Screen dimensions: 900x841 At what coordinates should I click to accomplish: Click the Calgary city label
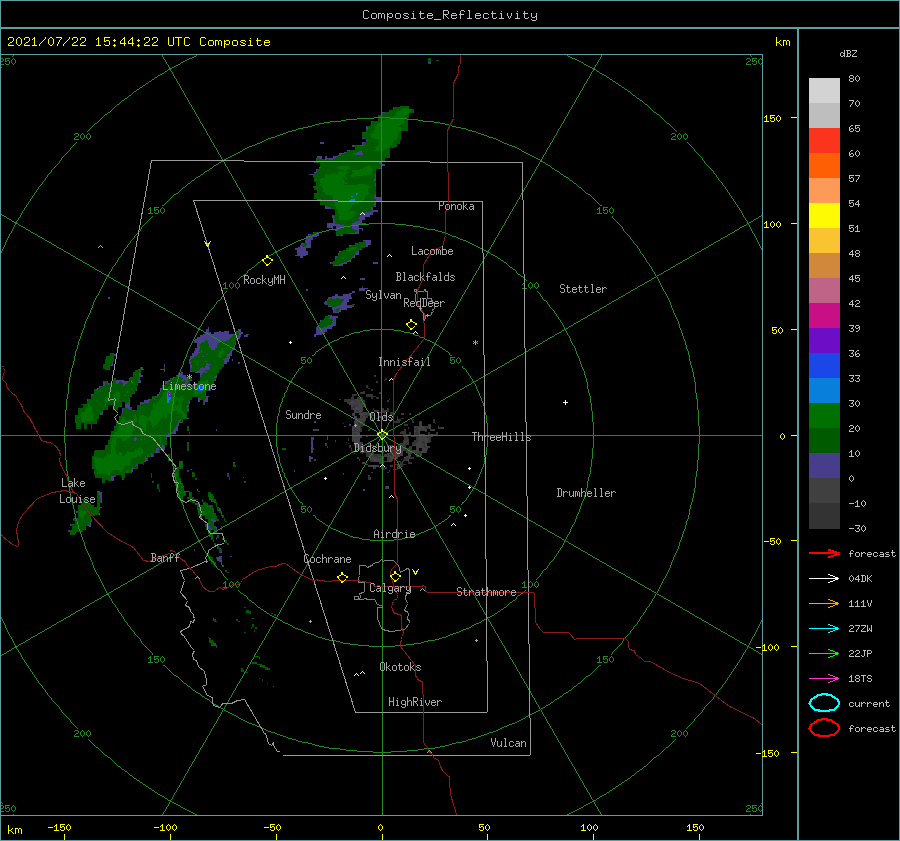390,588
